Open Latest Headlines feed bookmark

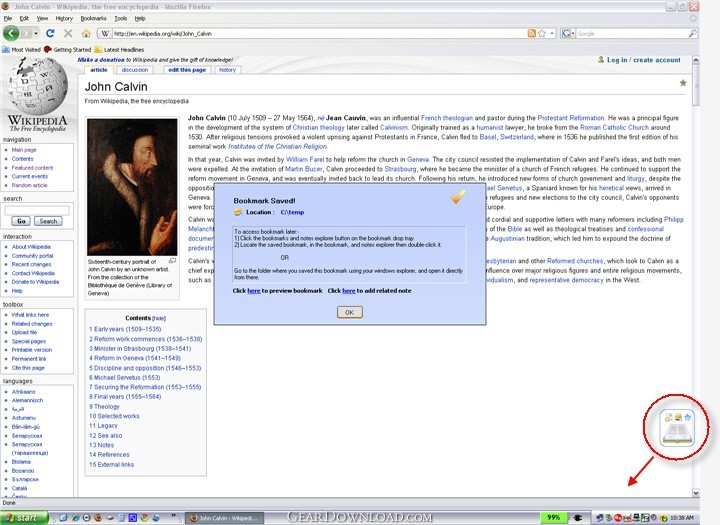point(119,50)
